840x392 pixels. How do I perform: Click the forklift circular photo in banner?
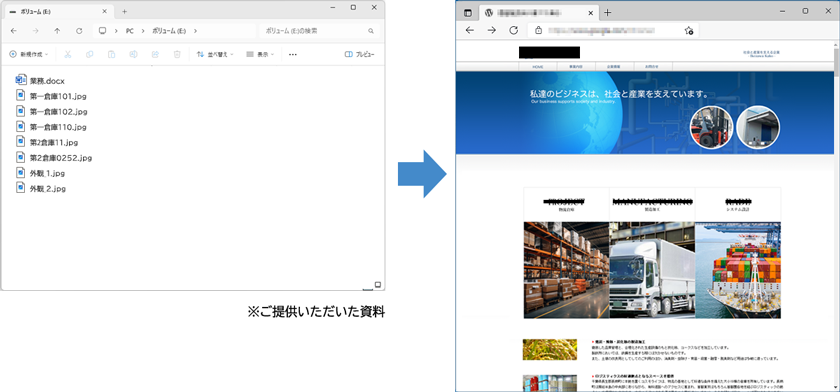(x=711, y=127)
